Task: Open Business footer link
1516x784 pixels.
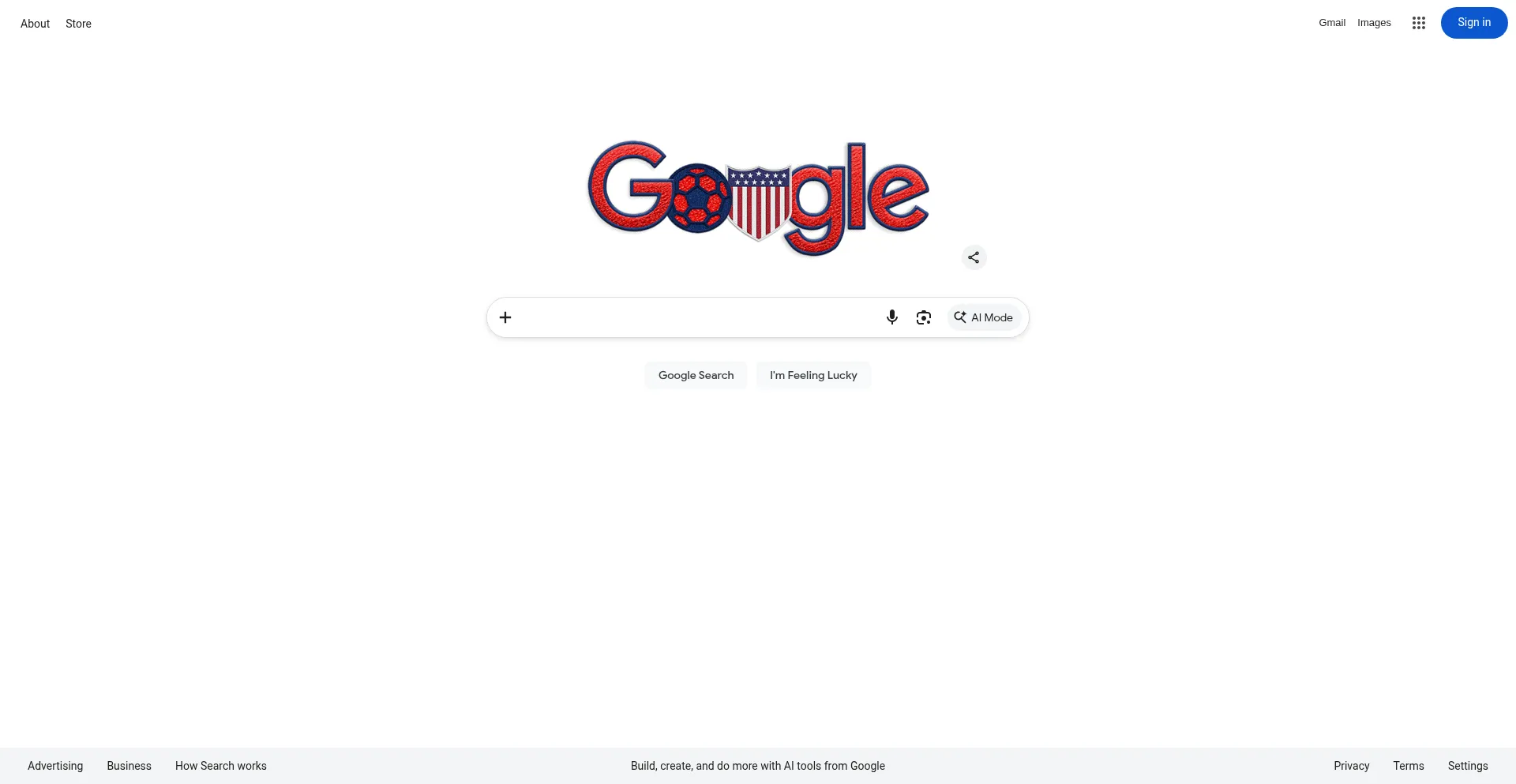Action: pyautogui.click(x=129, y=766)
